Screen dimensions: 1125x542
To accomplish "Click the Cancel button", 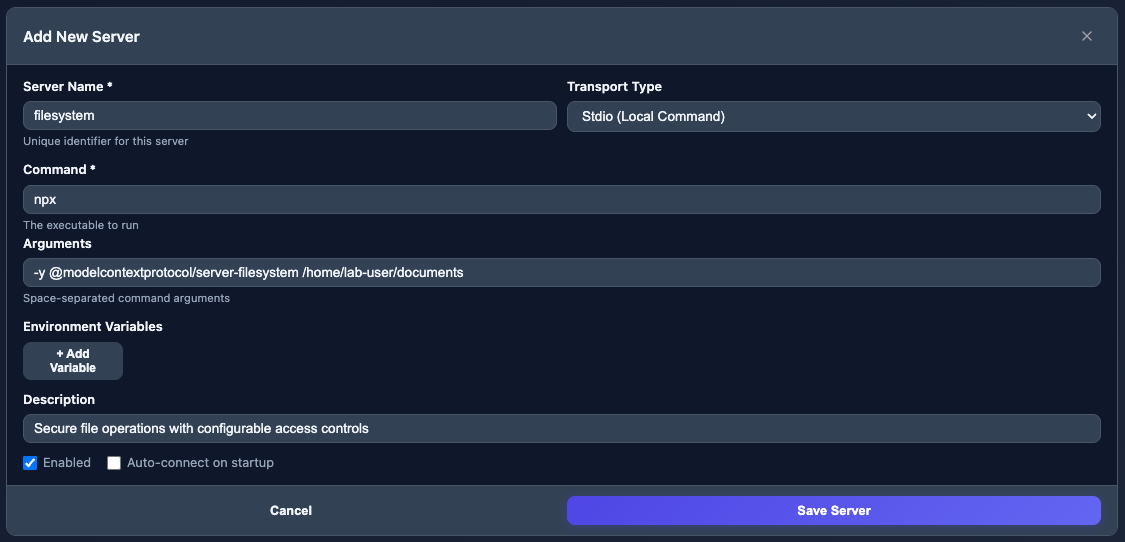I will click(290, 510).
